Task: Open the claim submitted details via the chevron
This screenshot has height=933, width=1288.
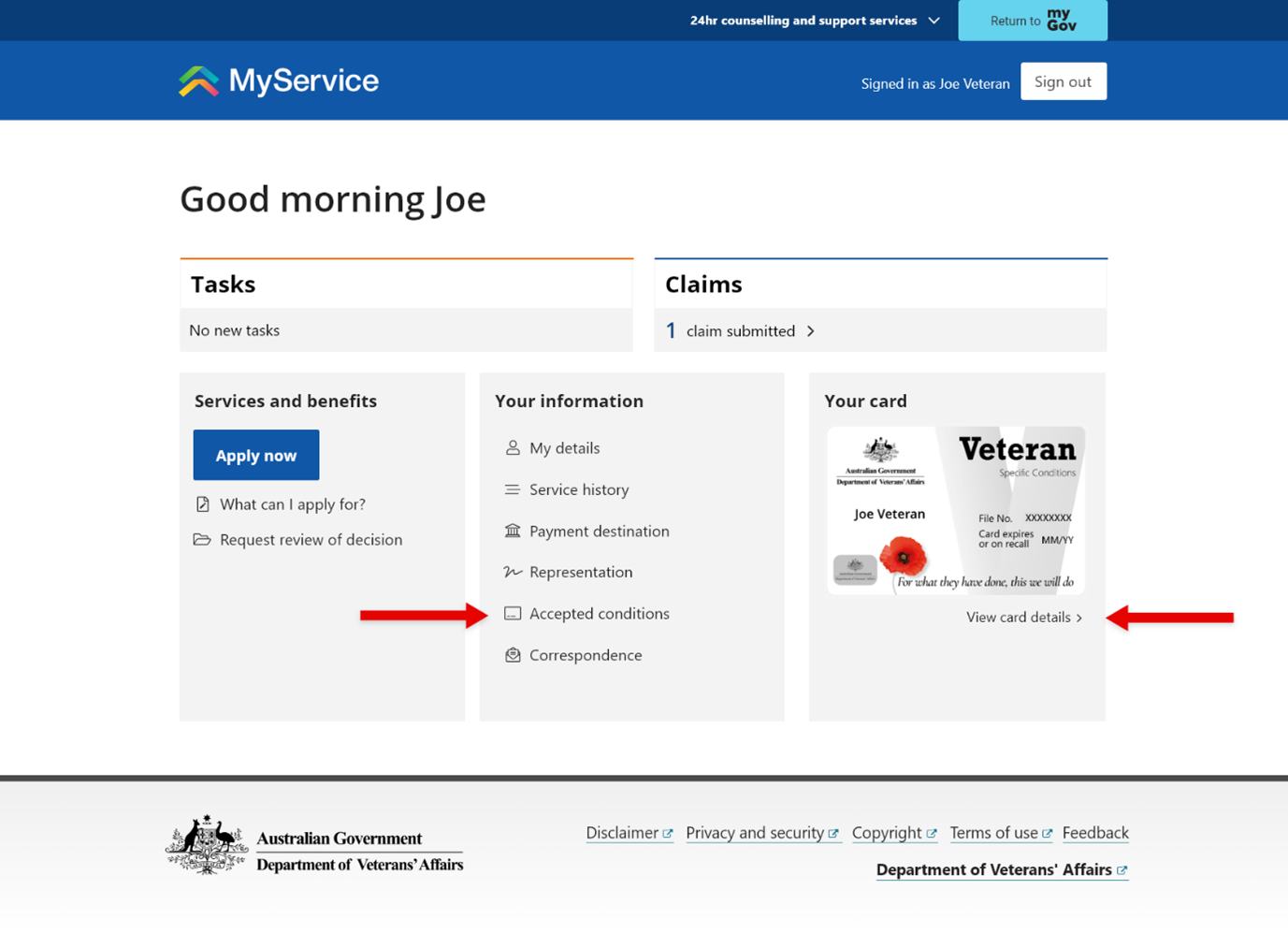Action: click(x=810, y=331)
